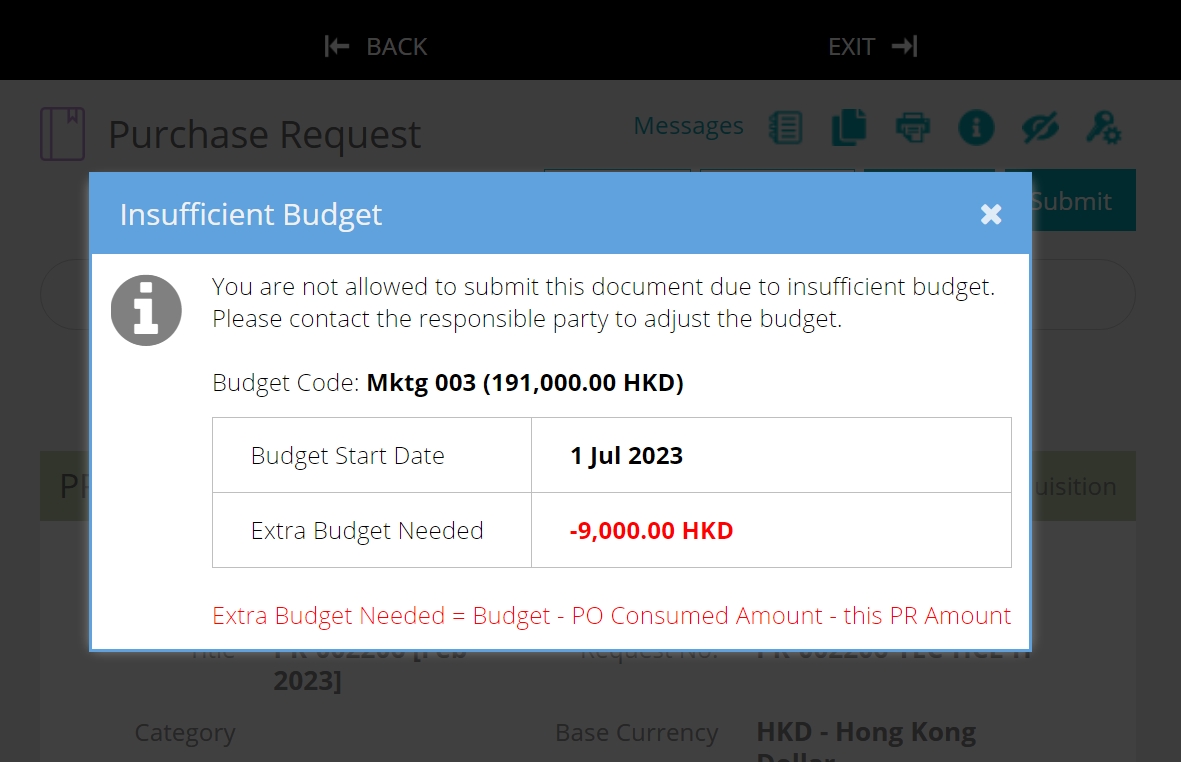Select the Extra Budget Needed amount

click(653, 530)
